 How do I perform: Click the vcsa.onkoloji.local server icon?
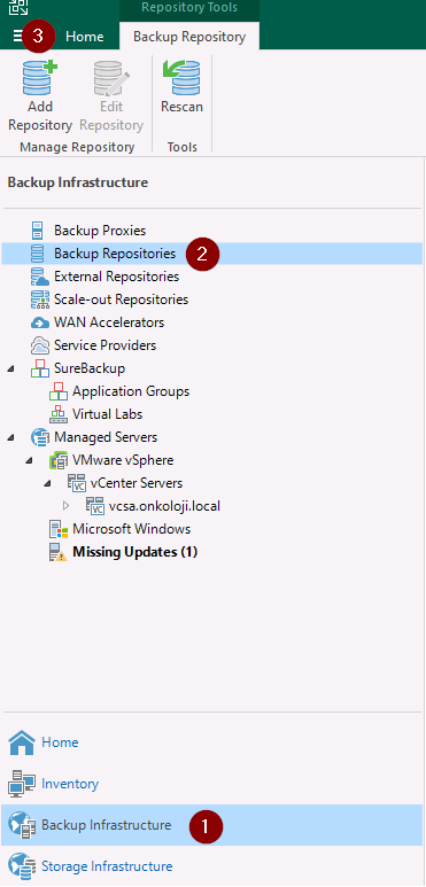coord(95,506)
